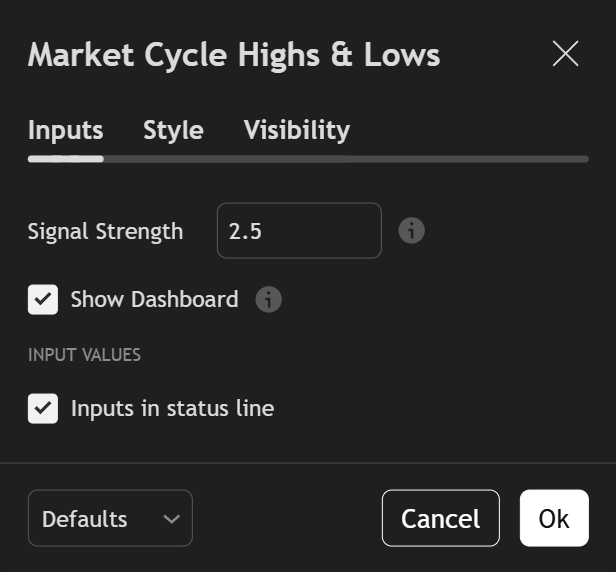Click the info icon beside Signal Strength
The width and height of the screenshot is (616, 572).
[411, 231]
